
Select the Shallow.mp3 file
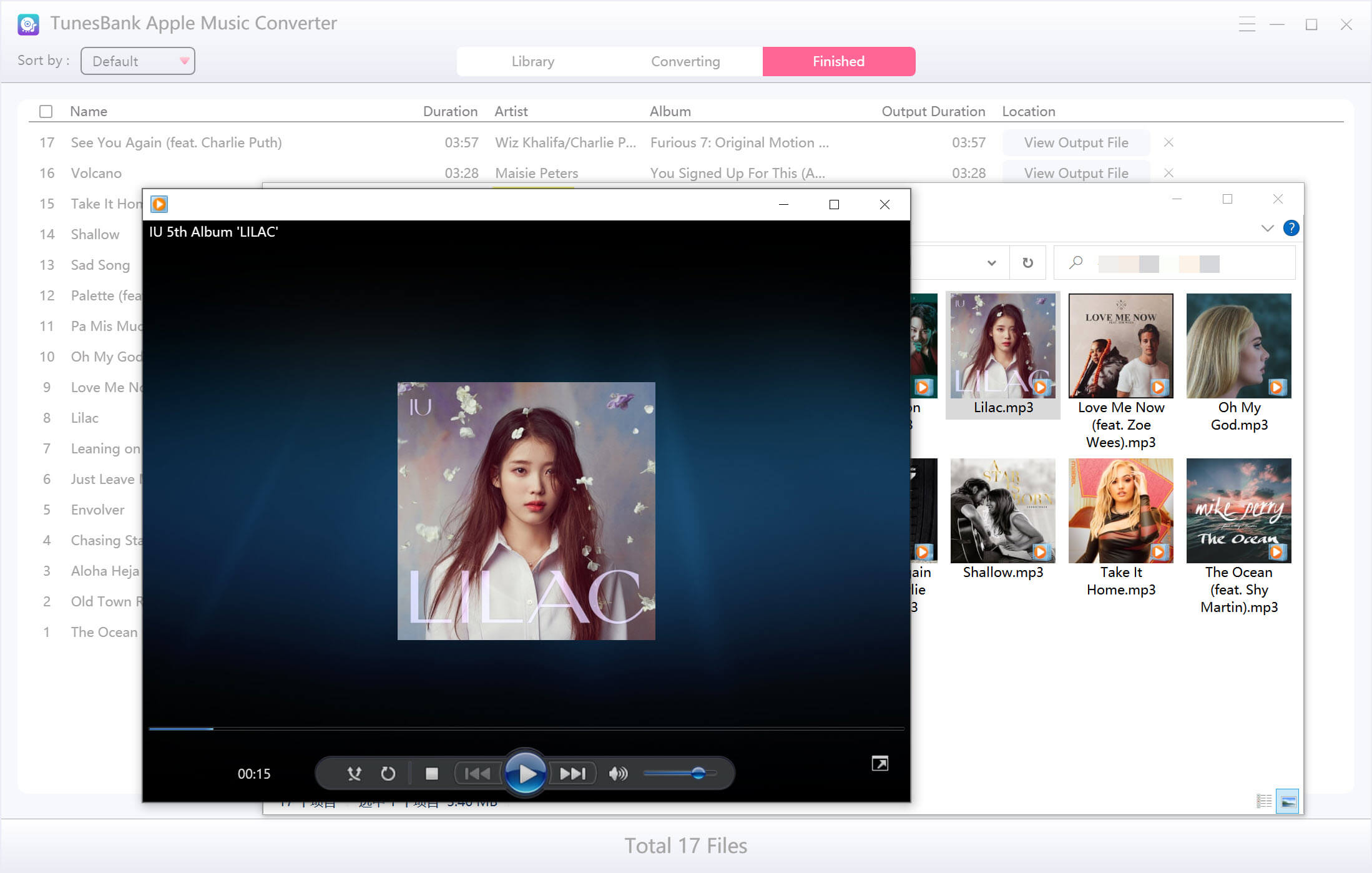[x=1003, y=520]
